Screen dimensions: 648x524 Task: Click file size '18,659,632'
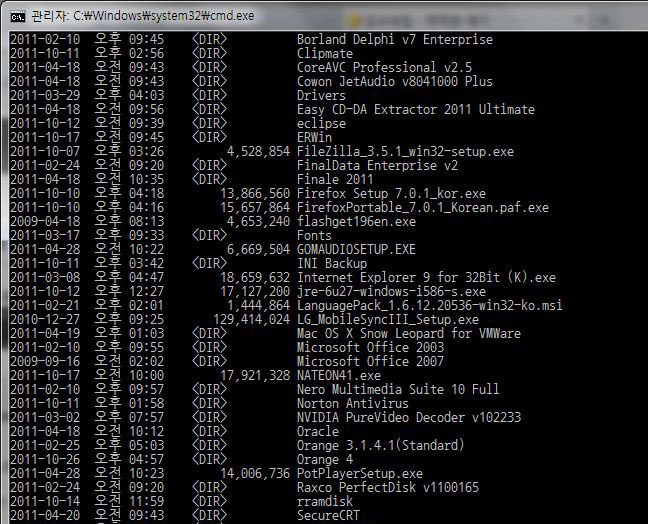pyautogui.click(x=255, y=278)
